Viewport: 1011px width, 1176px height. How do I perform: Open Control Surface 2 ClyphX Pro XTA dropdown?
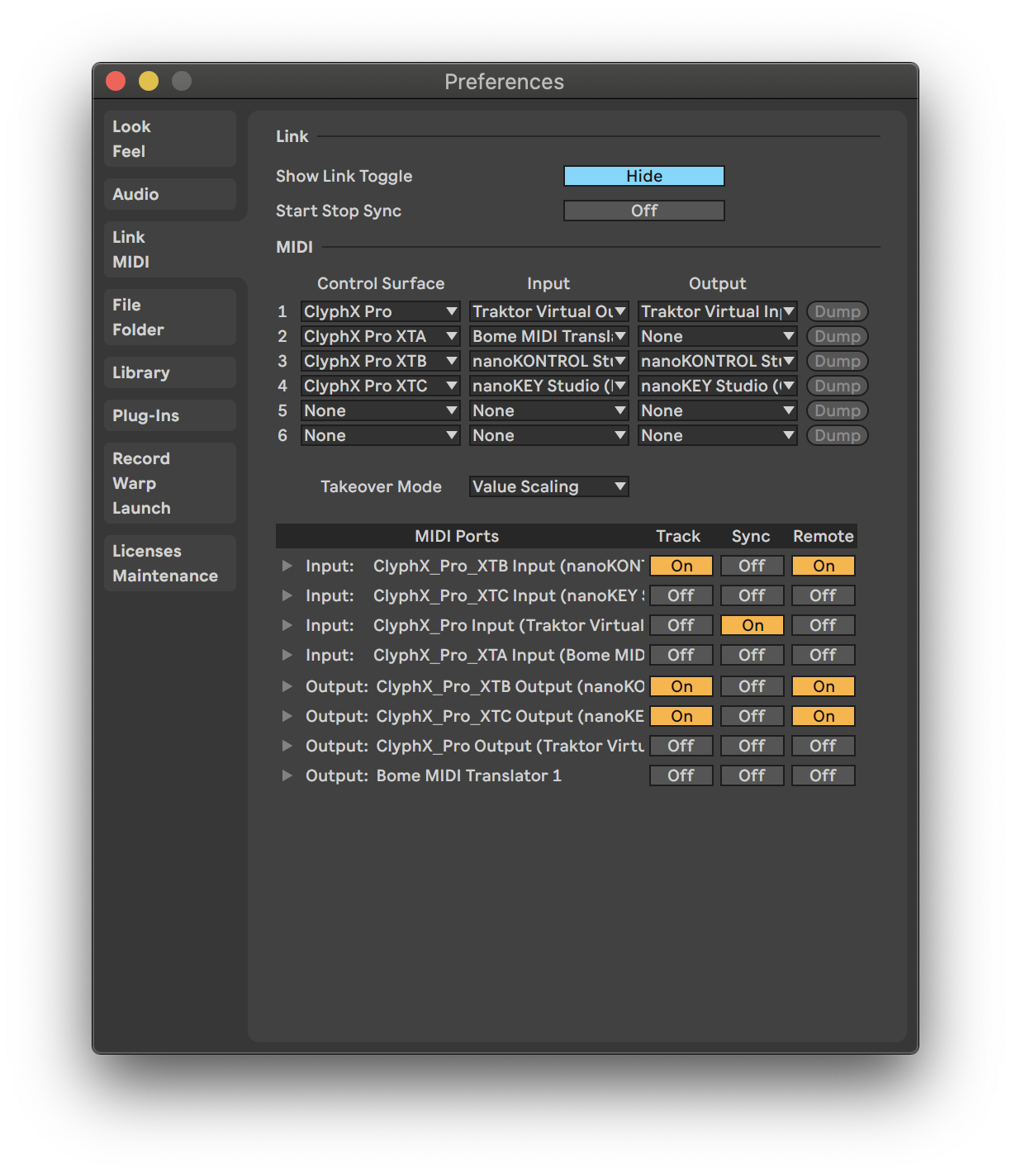tap(380, 336)
